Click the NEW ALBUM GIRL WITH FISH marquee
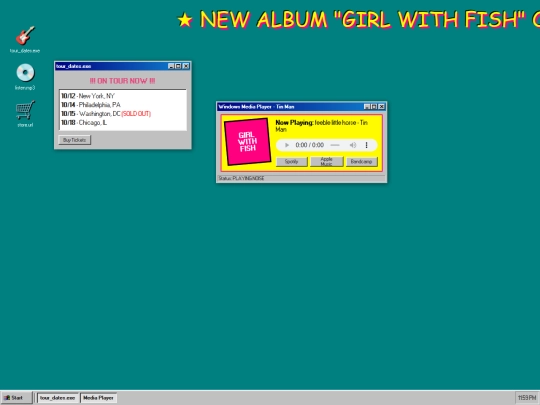Image resolution: width=540 pixels, height=405 pixels. (358, 20)
